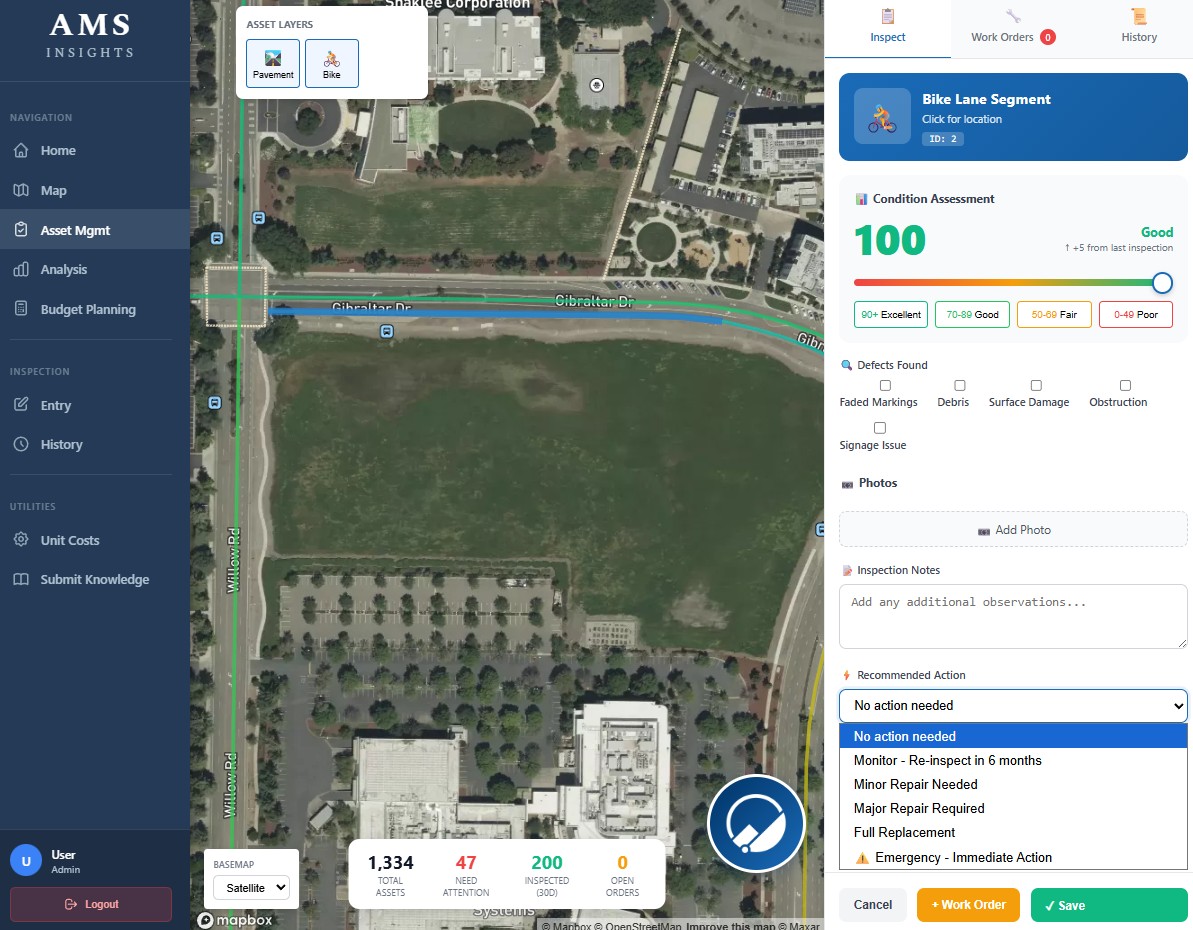Click the Recommended Action select box

pos(1013,705)
